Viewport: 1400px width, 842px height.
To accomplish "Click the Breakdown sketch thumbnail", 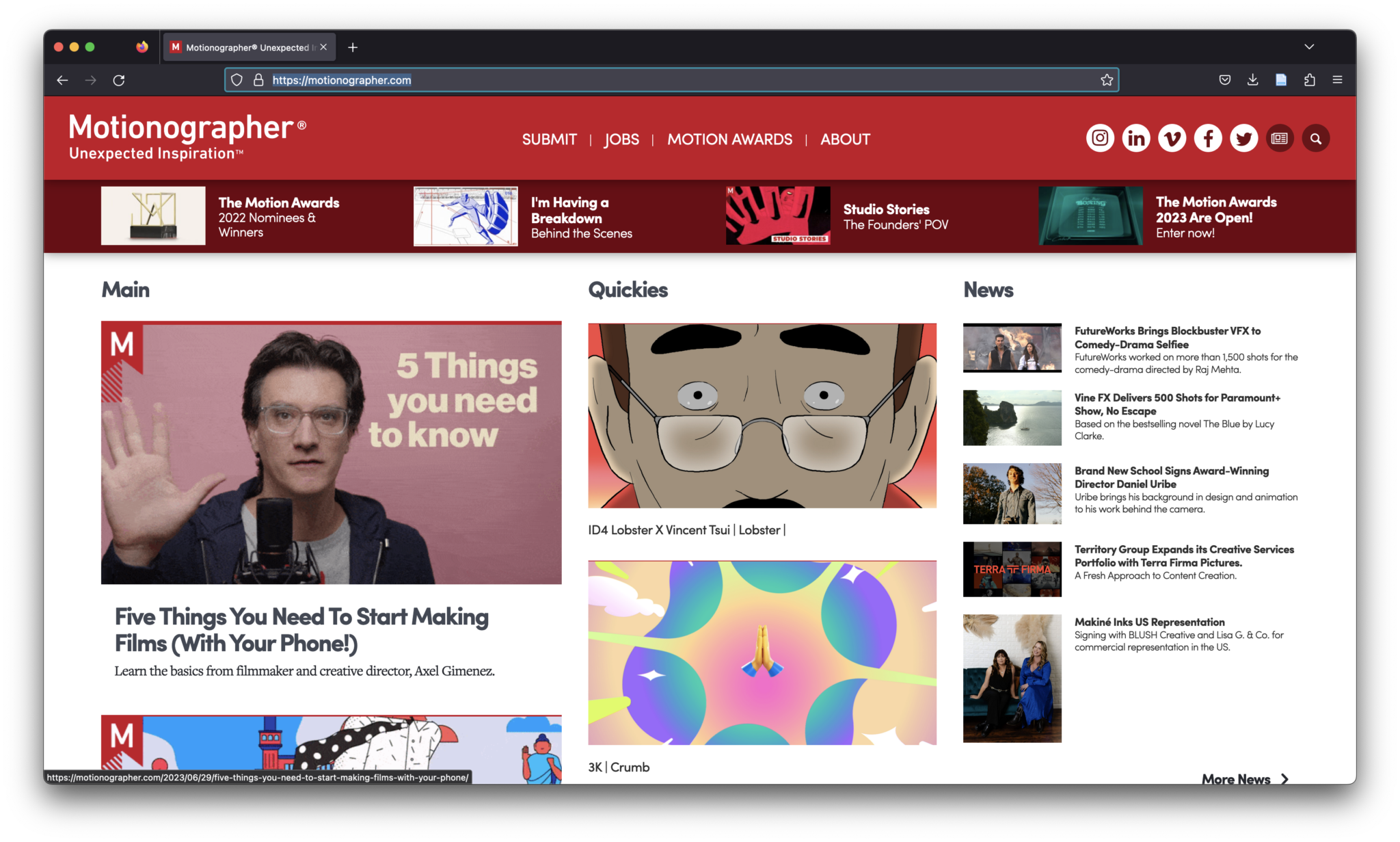I will click(x=466, y=215).
